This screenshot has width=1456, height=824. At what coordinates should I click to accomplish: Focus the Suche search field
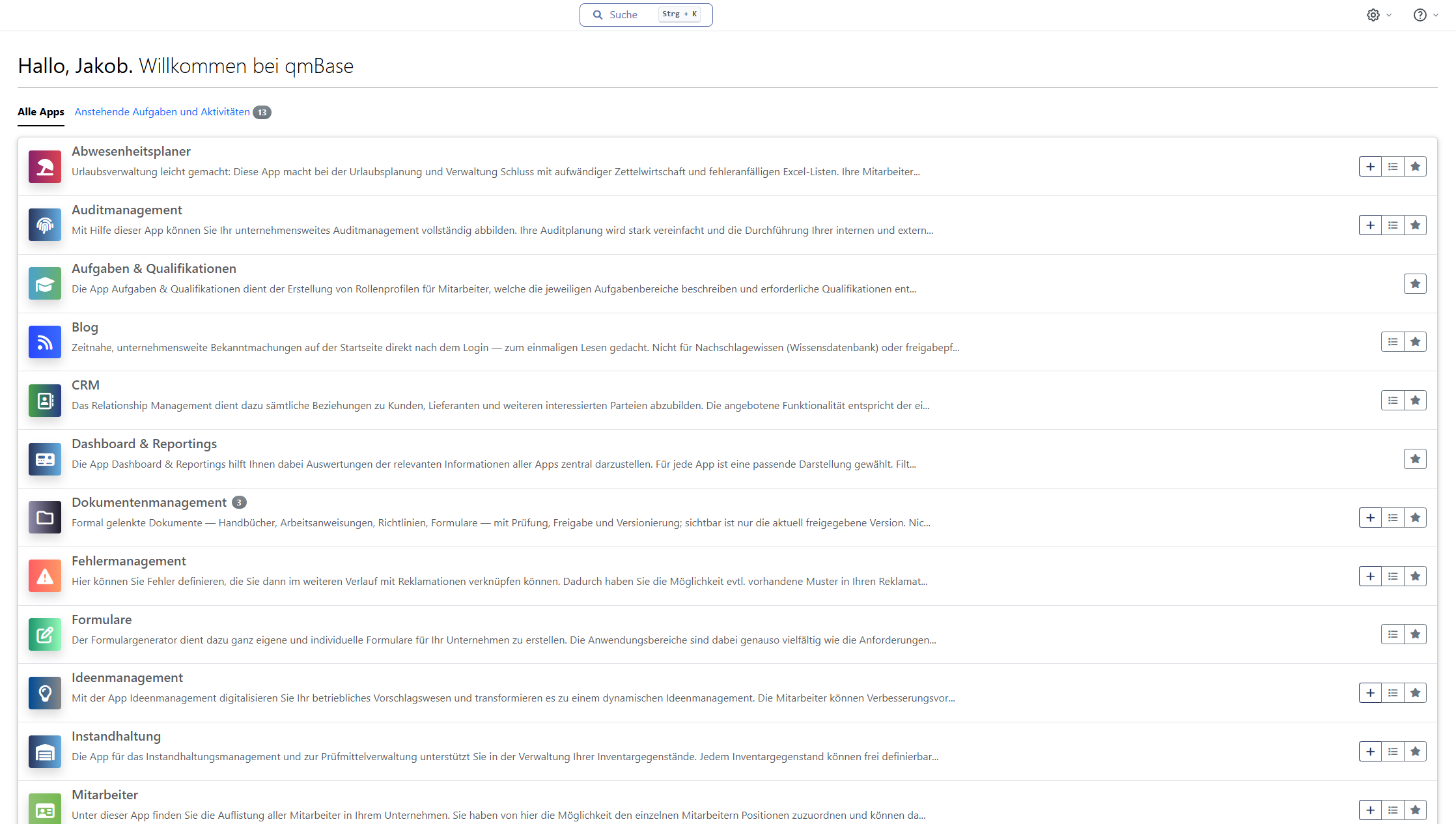[x=646, y=15]
